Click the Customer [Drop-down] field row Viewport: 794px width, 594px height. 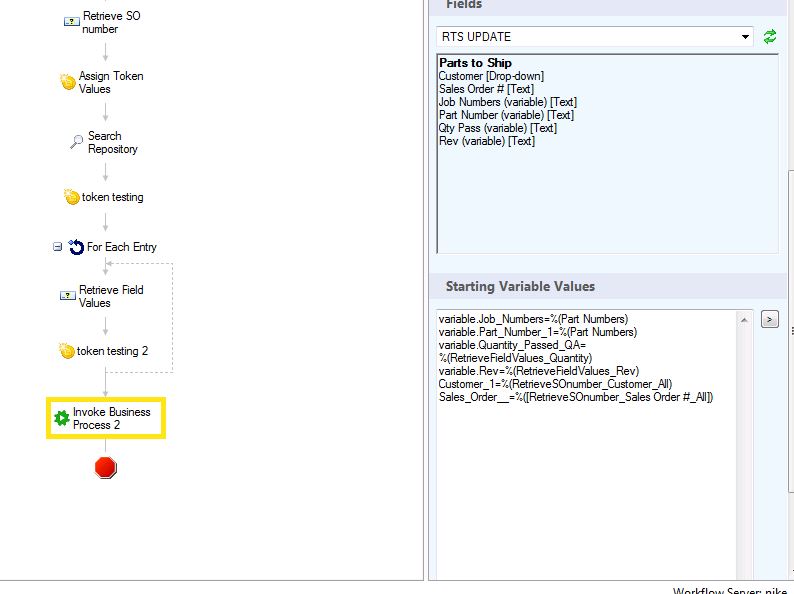pos(491,76)
